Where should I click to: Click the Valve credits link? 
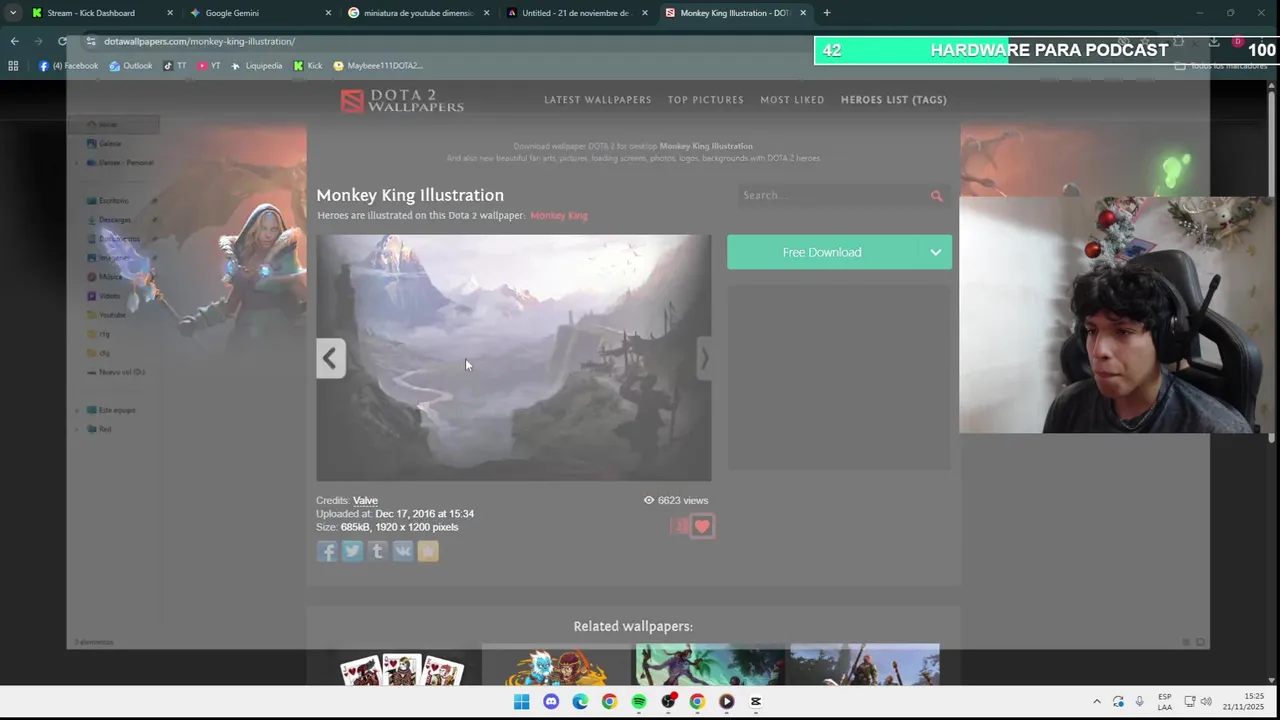click(x=365, y=501)
